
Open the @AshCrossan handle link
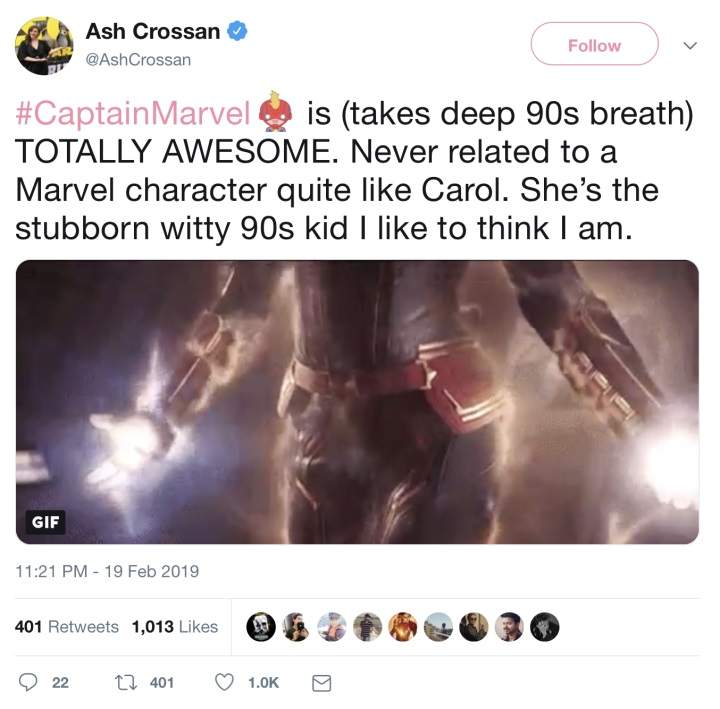pos(138,60)
